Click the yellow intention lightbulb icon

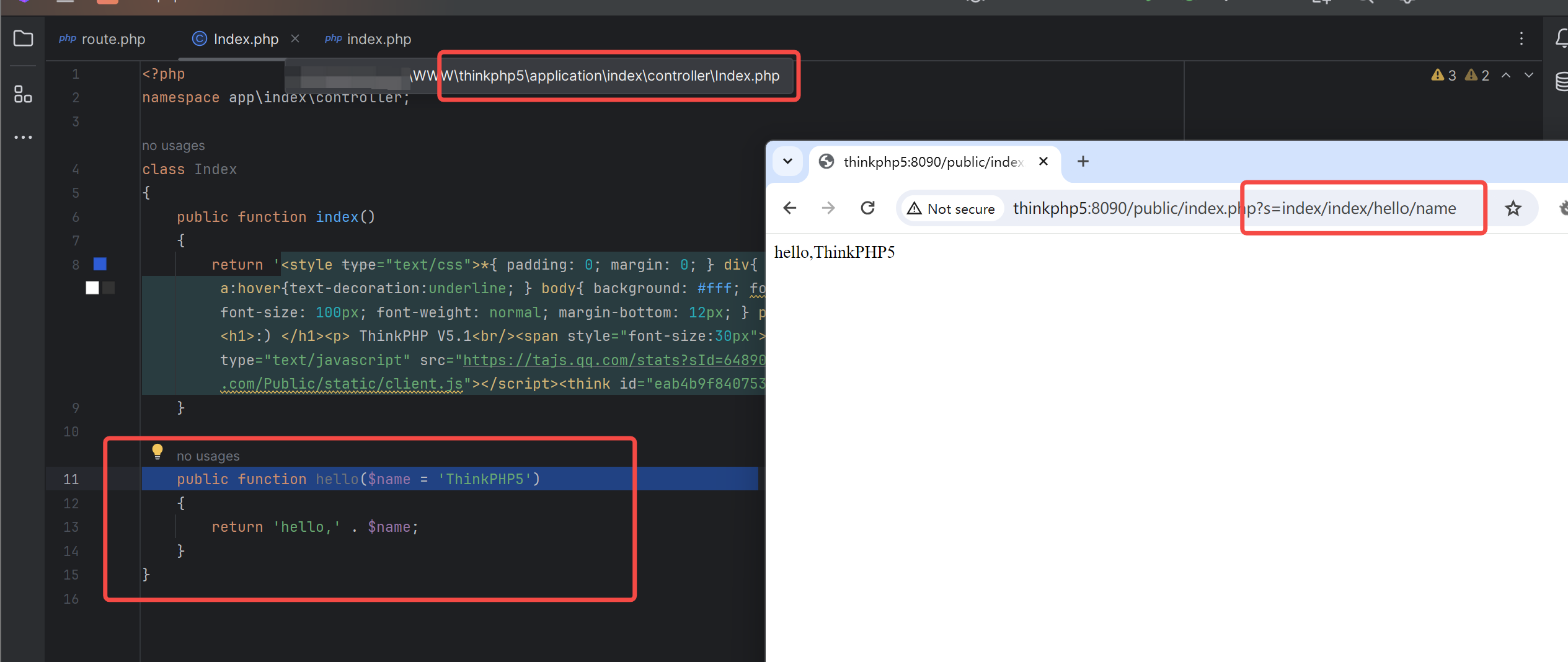157,452
